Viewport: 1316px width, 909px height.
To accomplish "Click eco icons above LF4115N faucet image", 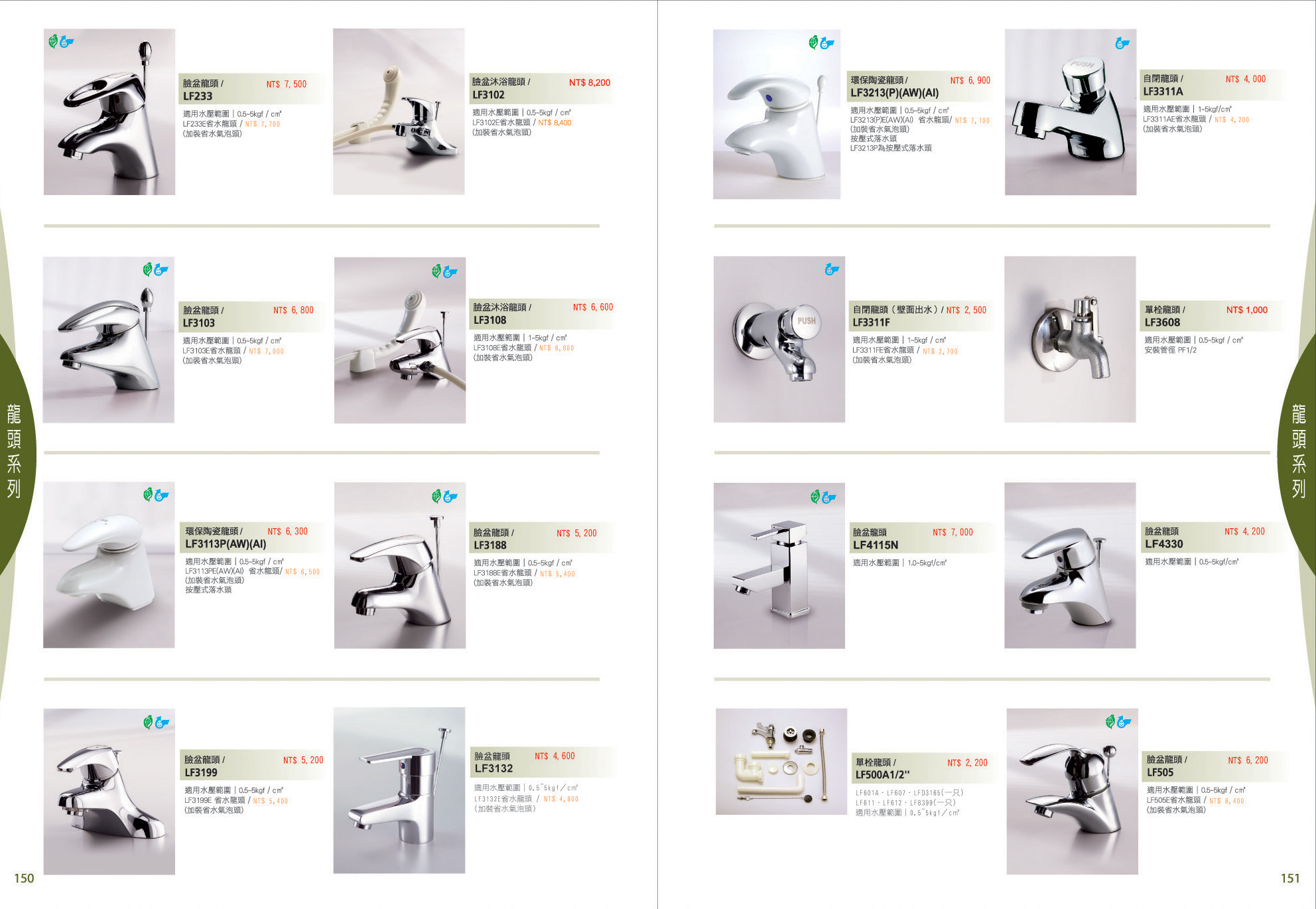I will 823,496.
